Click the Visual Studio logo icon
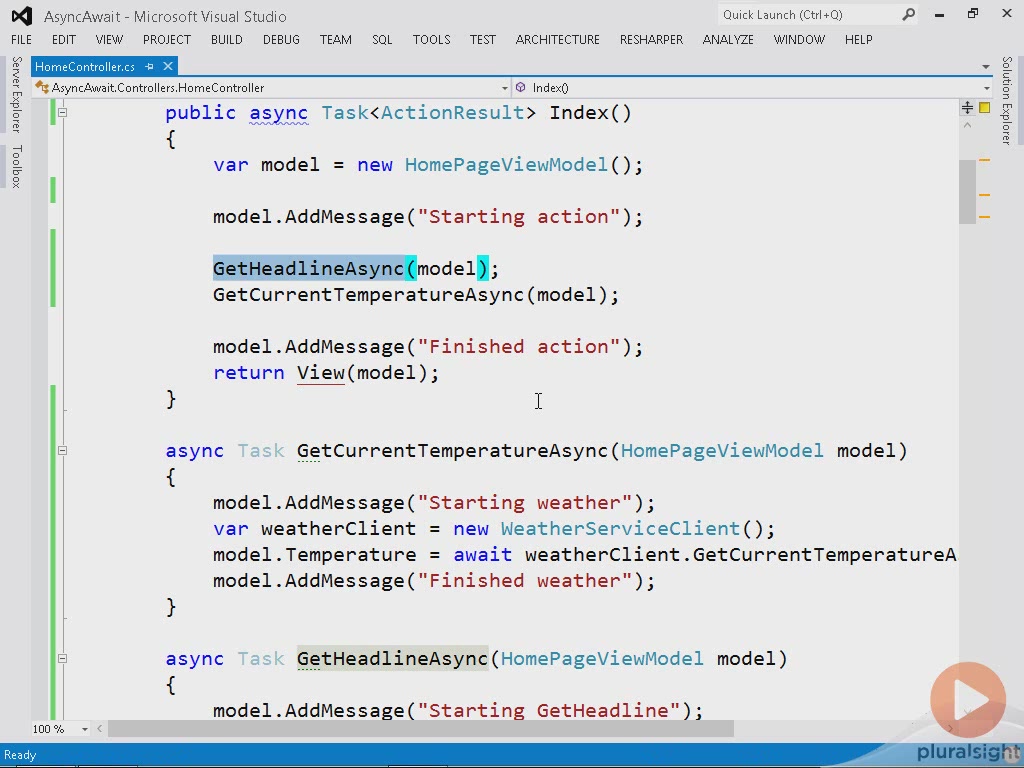 pos(22,16)
